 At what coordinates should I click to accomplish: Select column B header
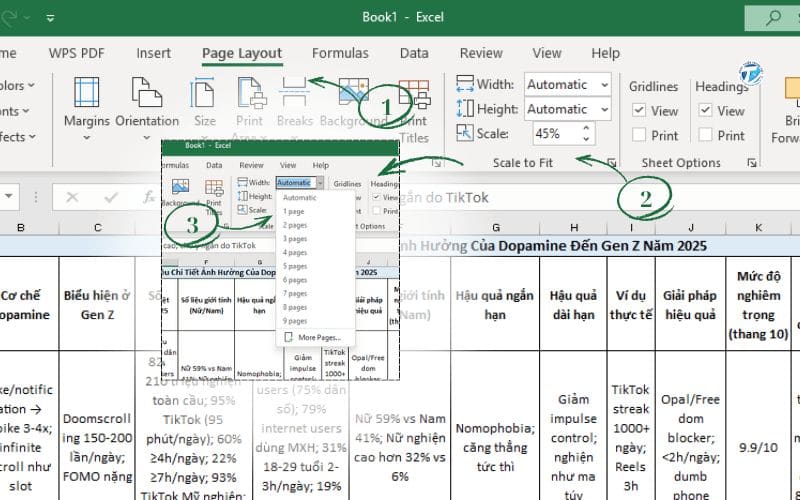pyautogui.click(x=21, y=228)
